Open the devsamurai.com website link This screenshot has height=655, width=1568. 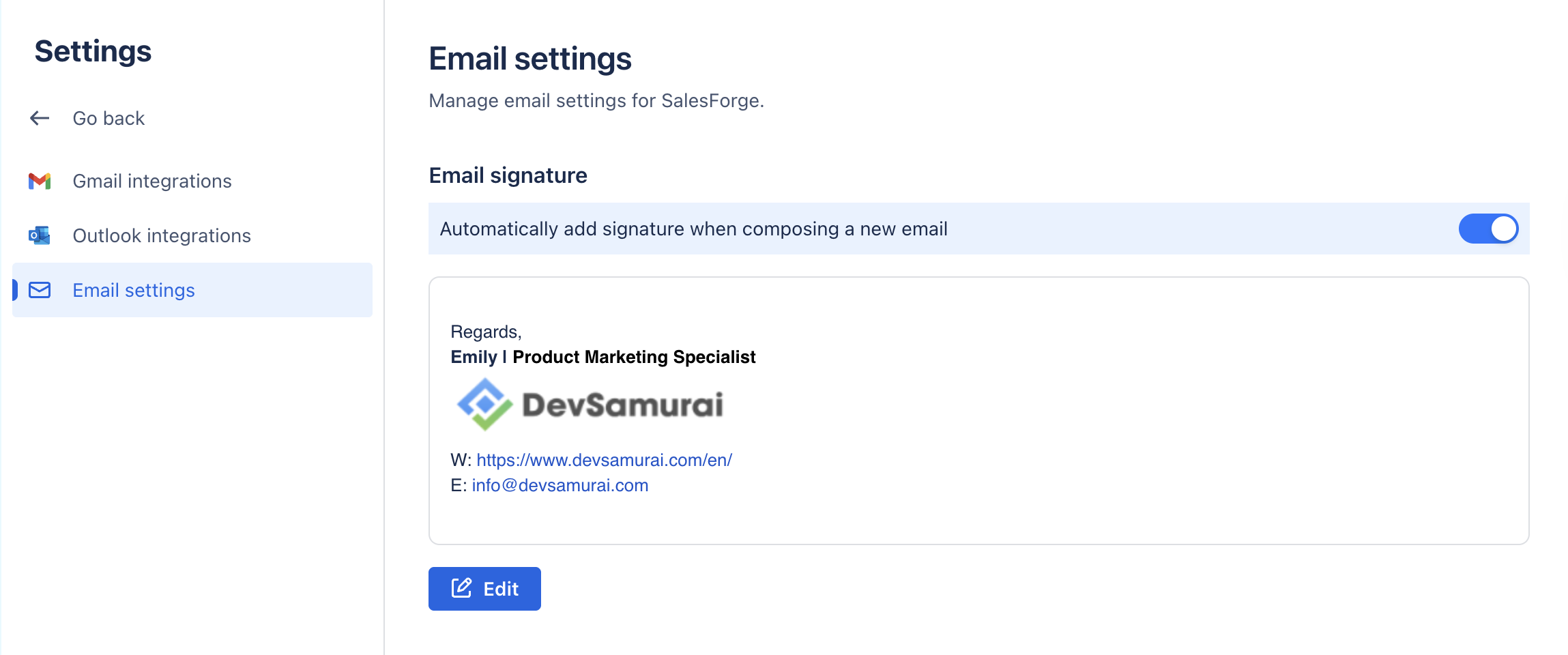604,460
